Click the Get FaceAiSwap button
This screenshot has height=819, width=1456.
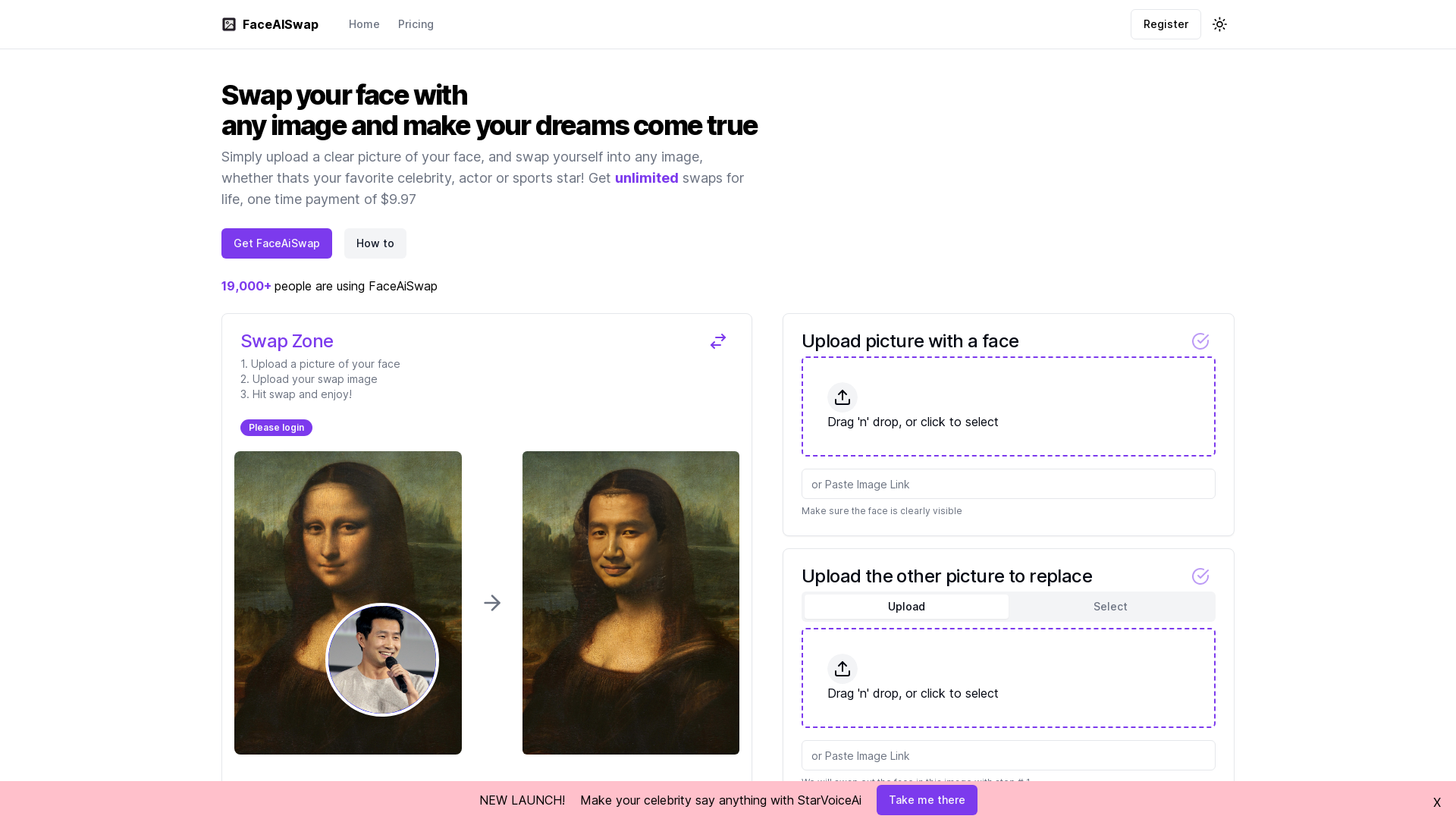tap(277, 243)
